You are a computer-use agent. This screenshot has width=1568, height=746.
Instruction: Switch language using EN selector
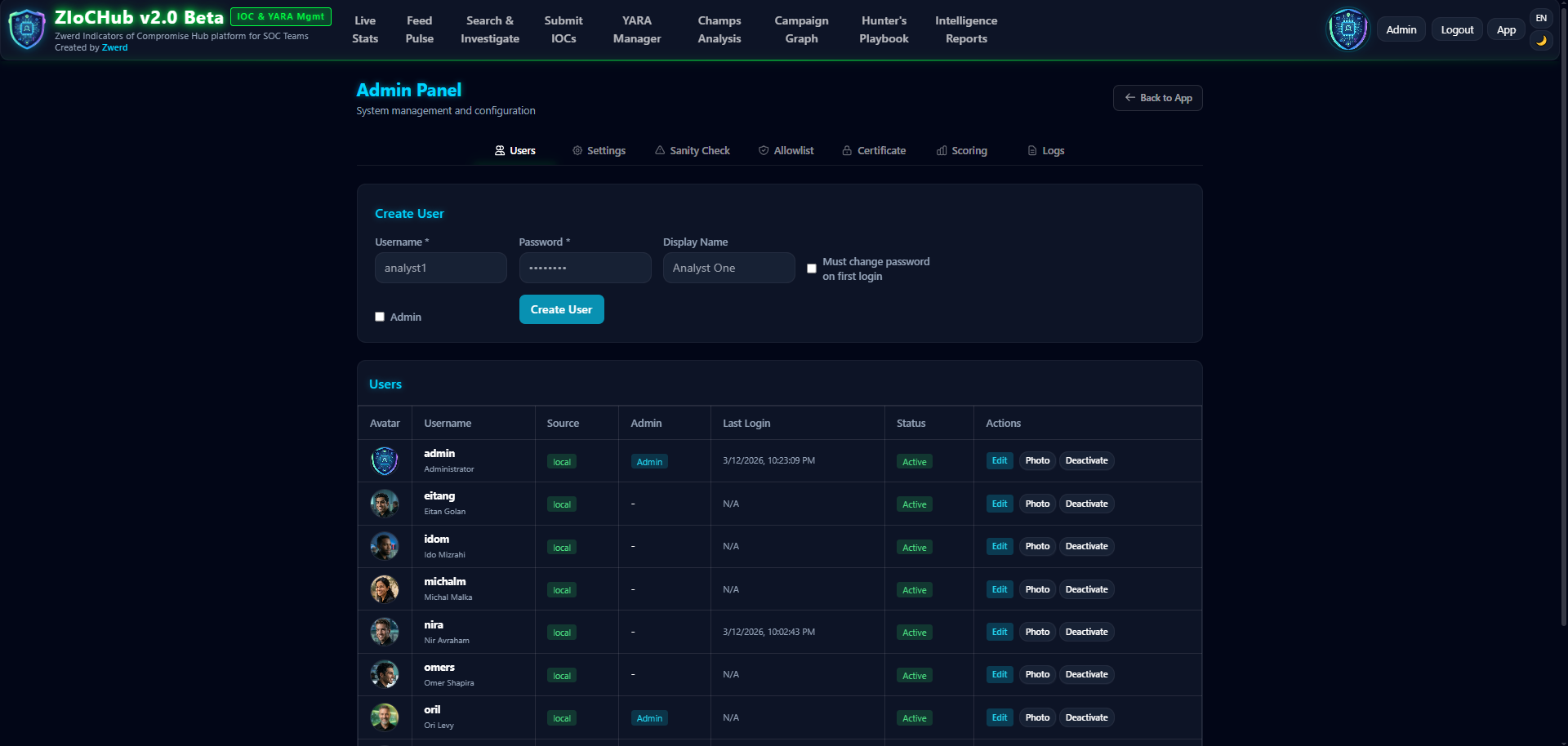(1541, 18)
